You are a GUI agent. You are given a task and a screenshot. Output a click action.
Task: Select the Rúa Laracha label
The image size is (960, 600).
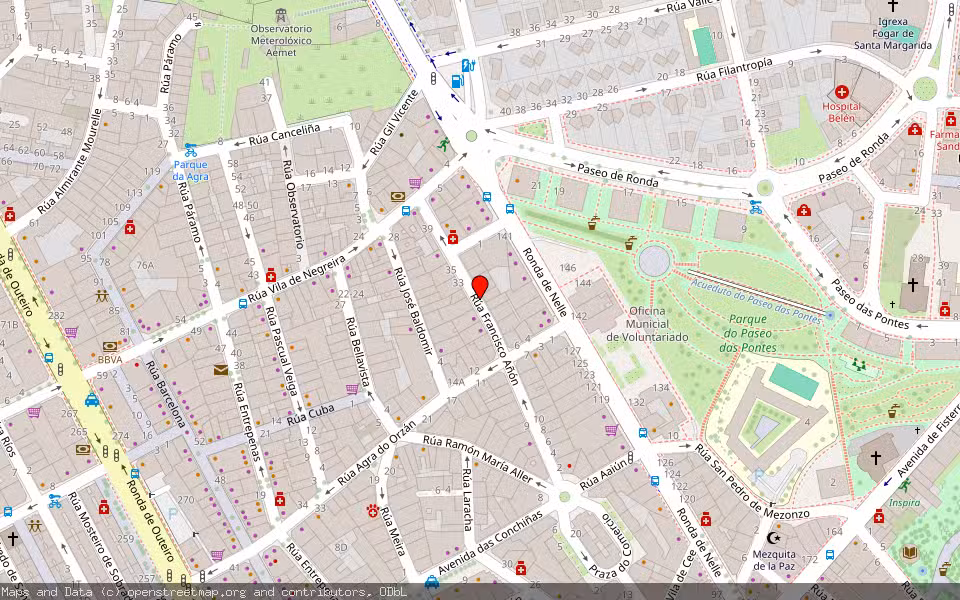(x=467, y=500)
